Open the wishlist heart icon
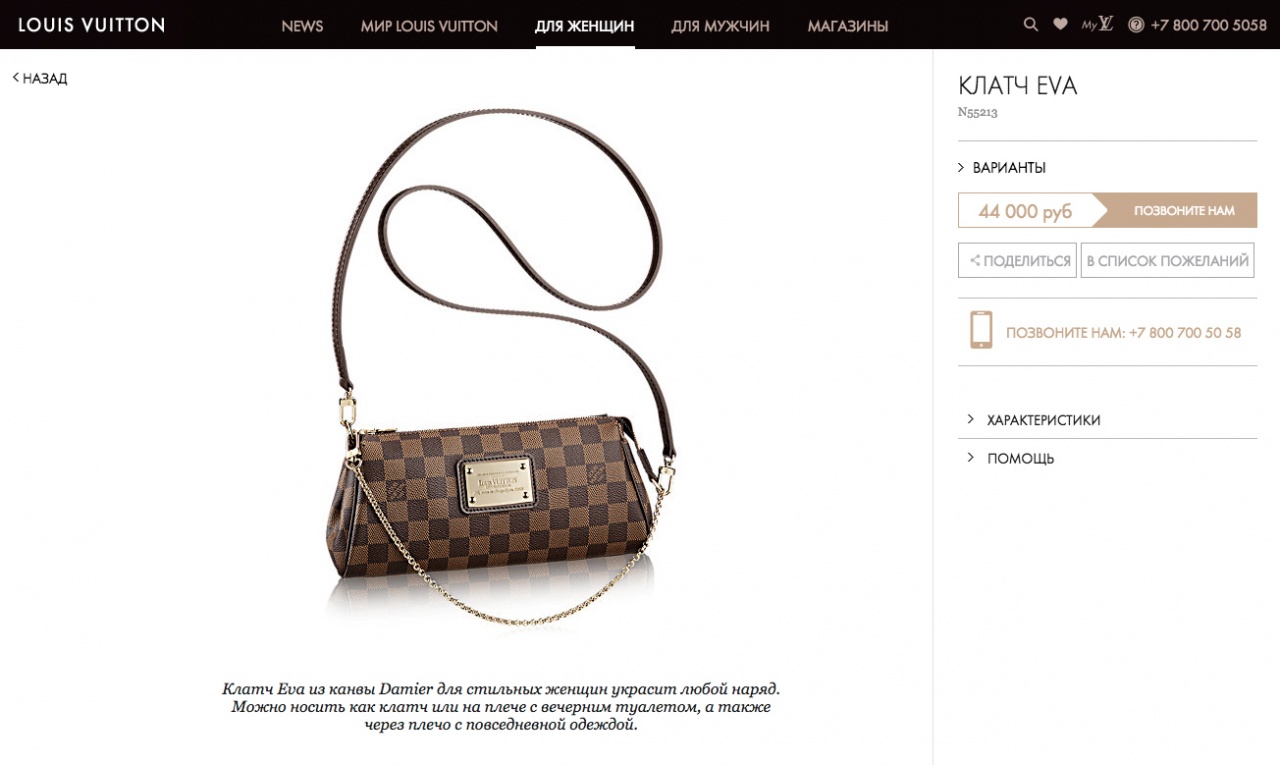Viewport: 1280px width, 765px height. (x=1060, y=25)
